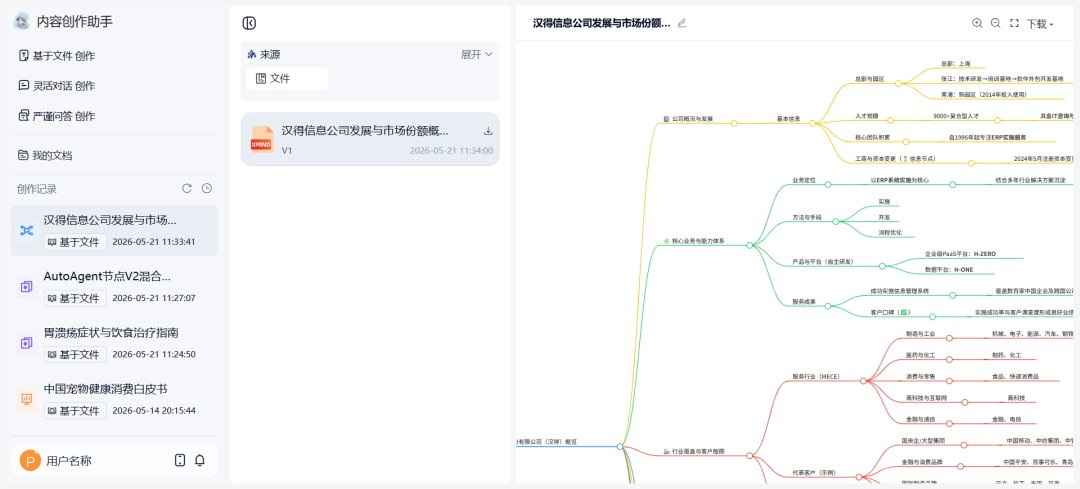
Task: Collapse the 核心业务与能力体系 branch node
Action: pyautogui.click(x=749, y=245)
